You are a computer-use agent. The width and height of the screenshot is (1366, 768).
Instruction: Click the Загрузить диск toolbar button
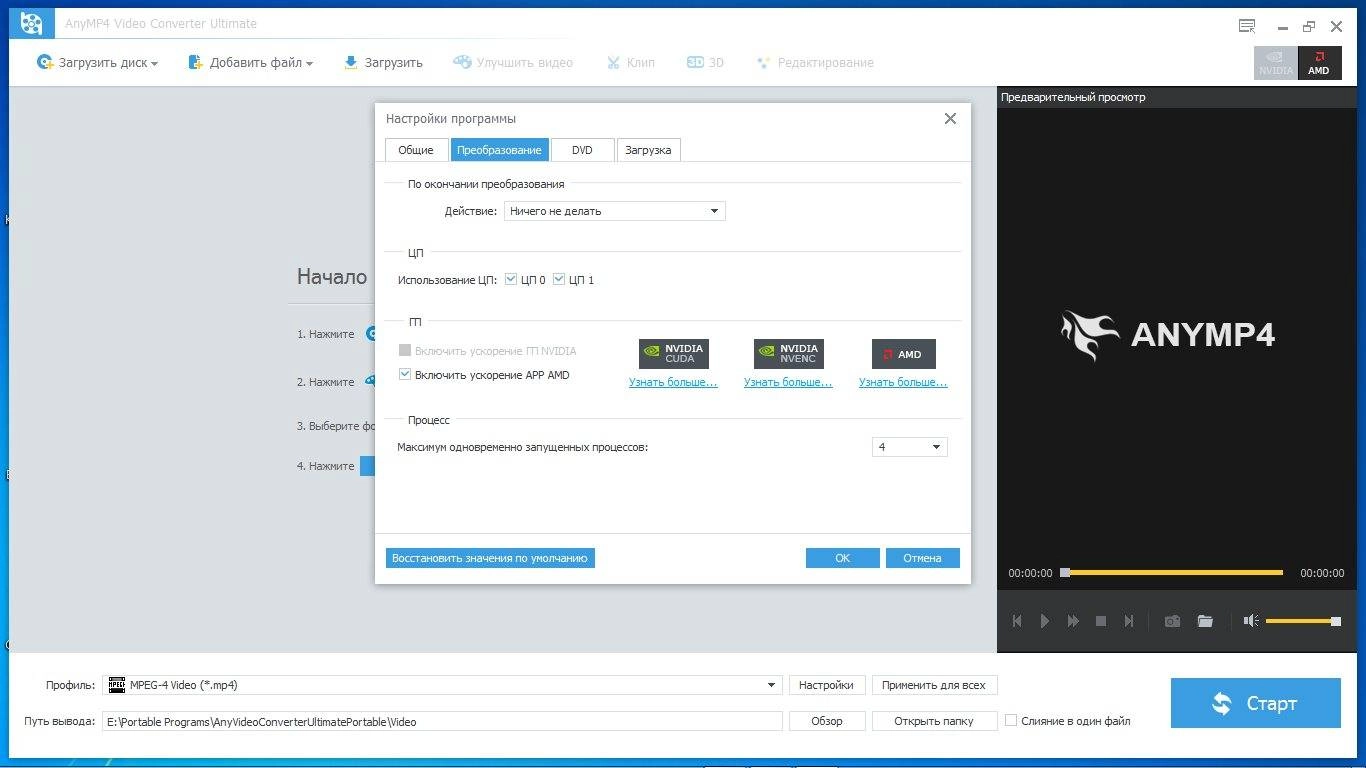coord(97,63)
